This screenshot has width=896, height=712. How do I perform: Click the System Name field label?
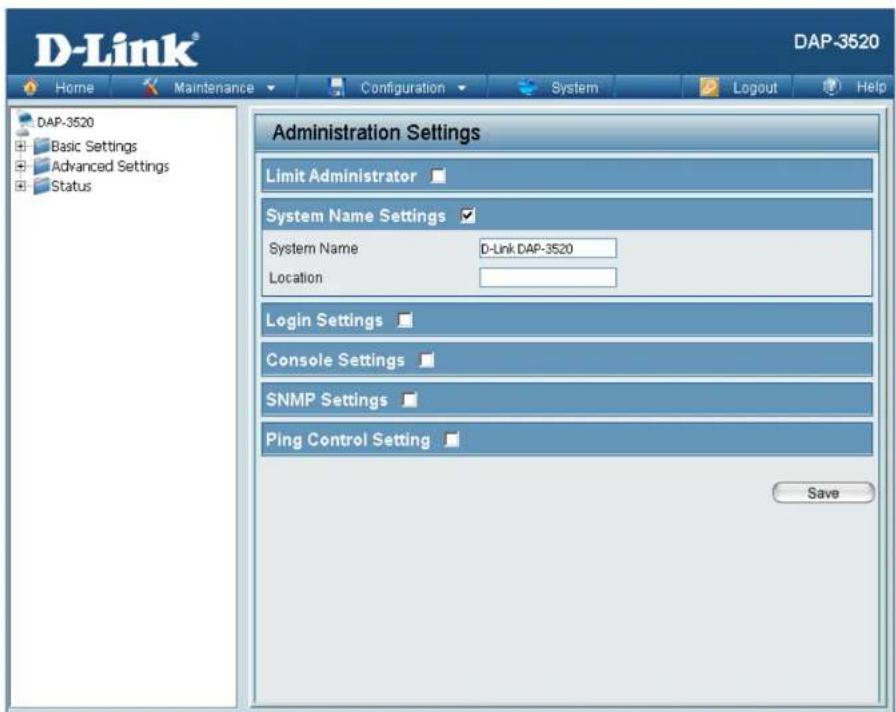[x=314, y=249]
